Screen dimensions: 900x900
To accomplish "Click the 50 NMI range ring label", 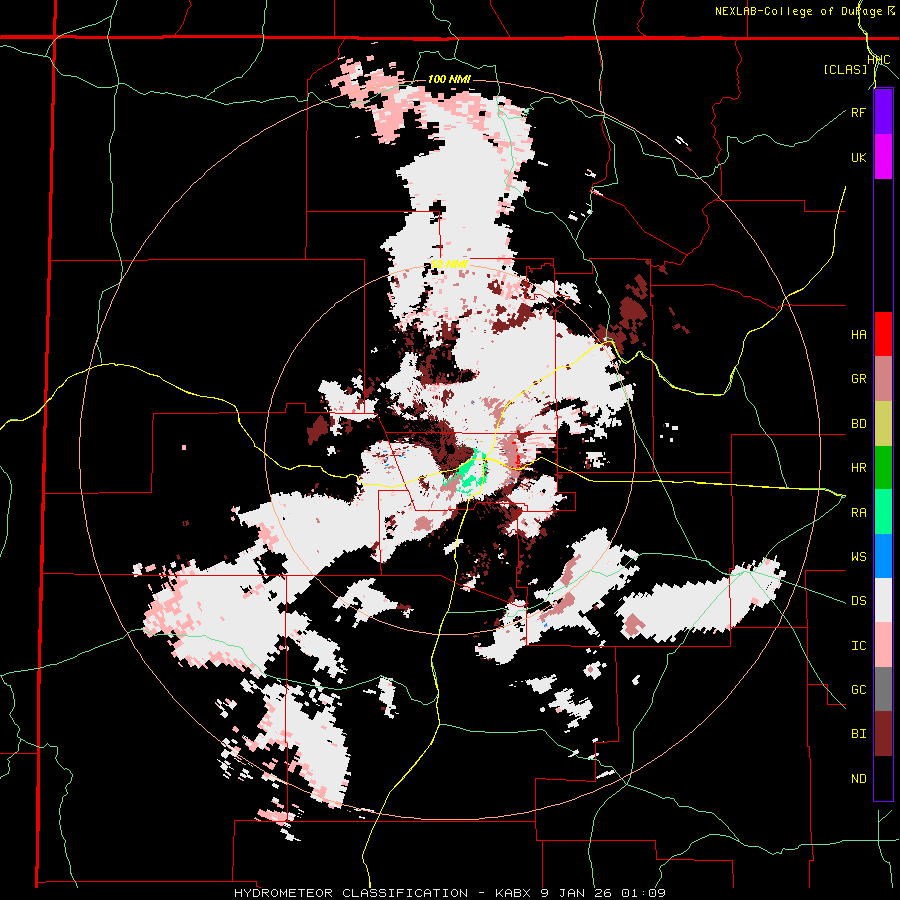I will (449, 264).
